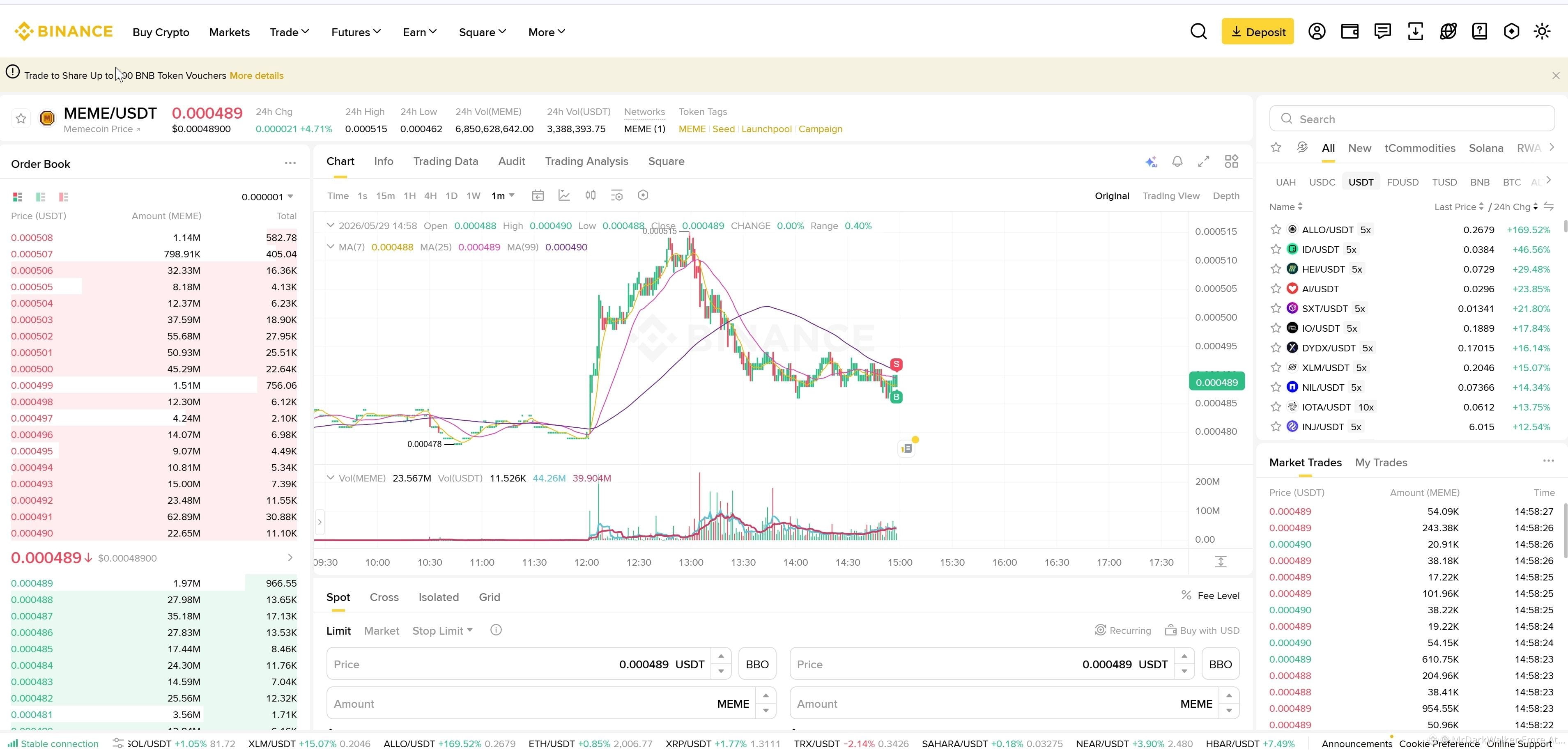This screenshot has width=1568, height=750.
Task: Favorite the MEME/USDT pair star
Action: tap(21, 119)
